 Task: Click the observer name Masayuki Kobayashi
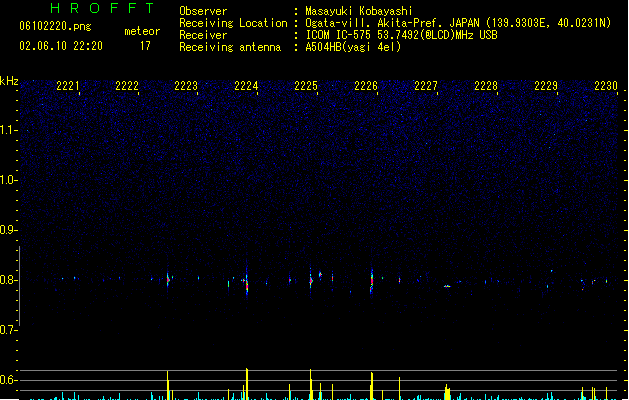click(x=359, y=11)
